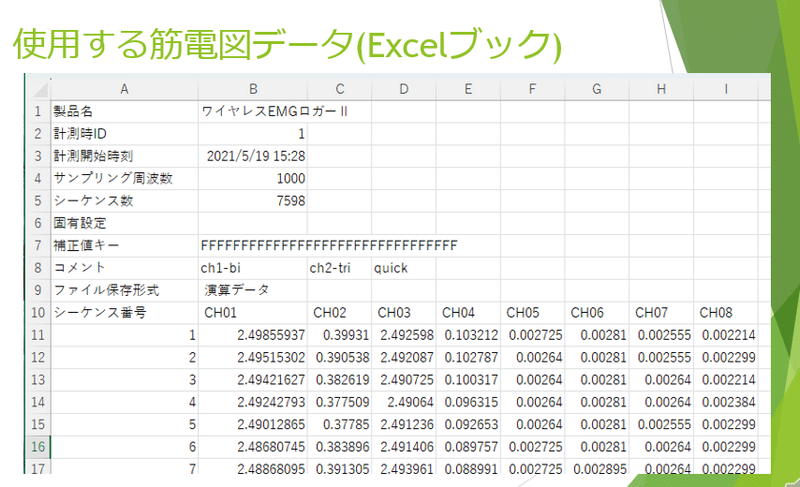Viewport: 800px width, 487px height.
Task: Click value 0.39931 in CH02
Action: click(x=340, y=335)
